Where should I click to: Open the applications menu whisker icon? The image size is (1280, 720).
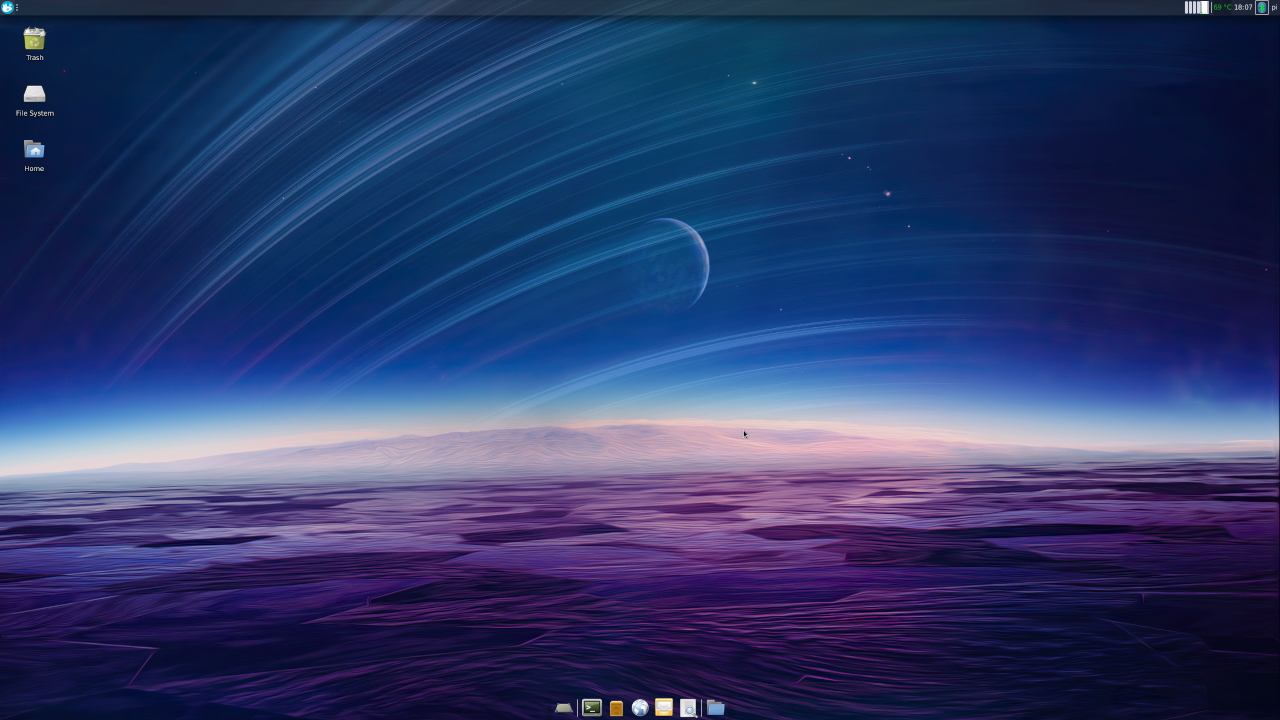[x=7, y=7]
